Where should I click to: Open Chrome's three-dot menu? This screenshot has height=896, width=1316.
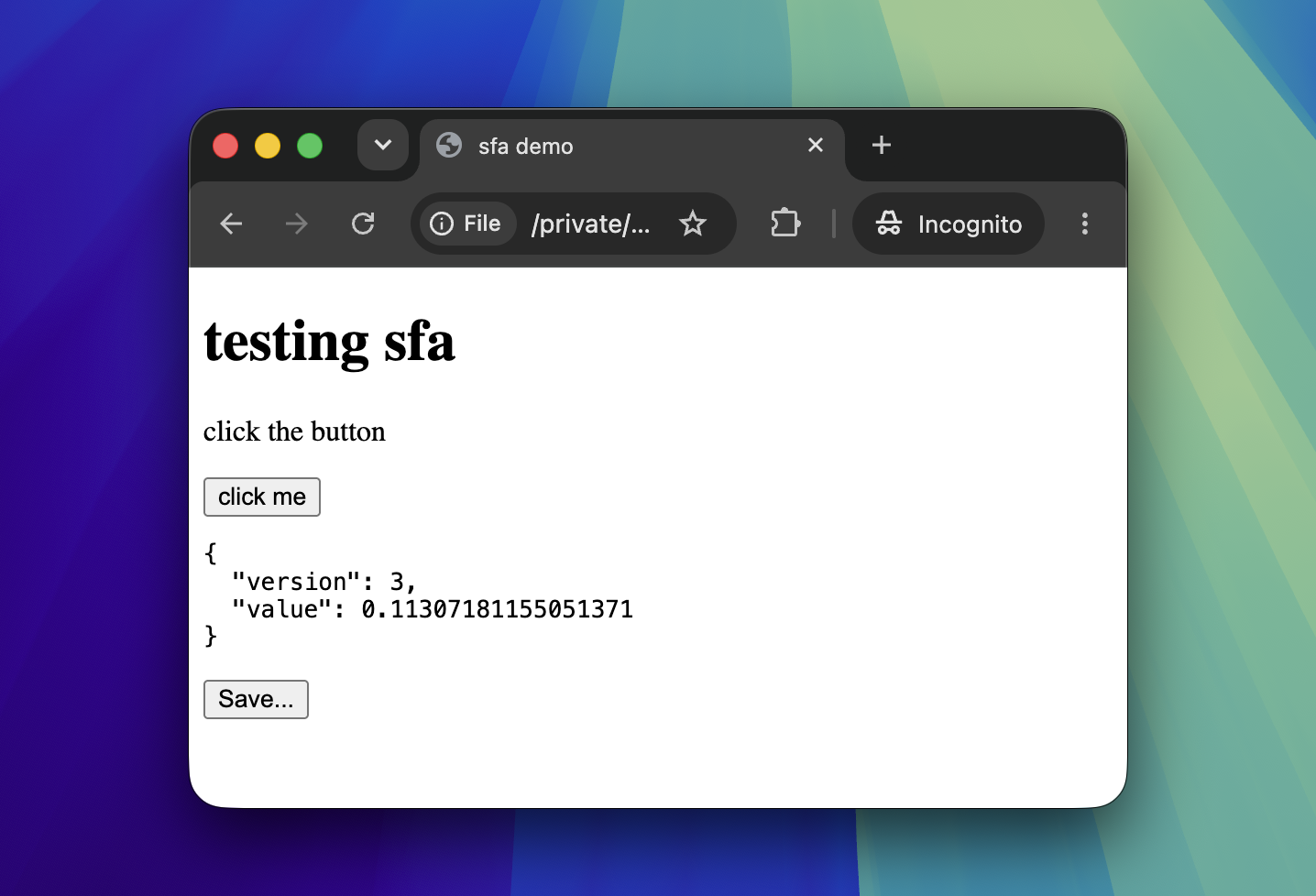pyautogui.click(x=1085, y=224)
